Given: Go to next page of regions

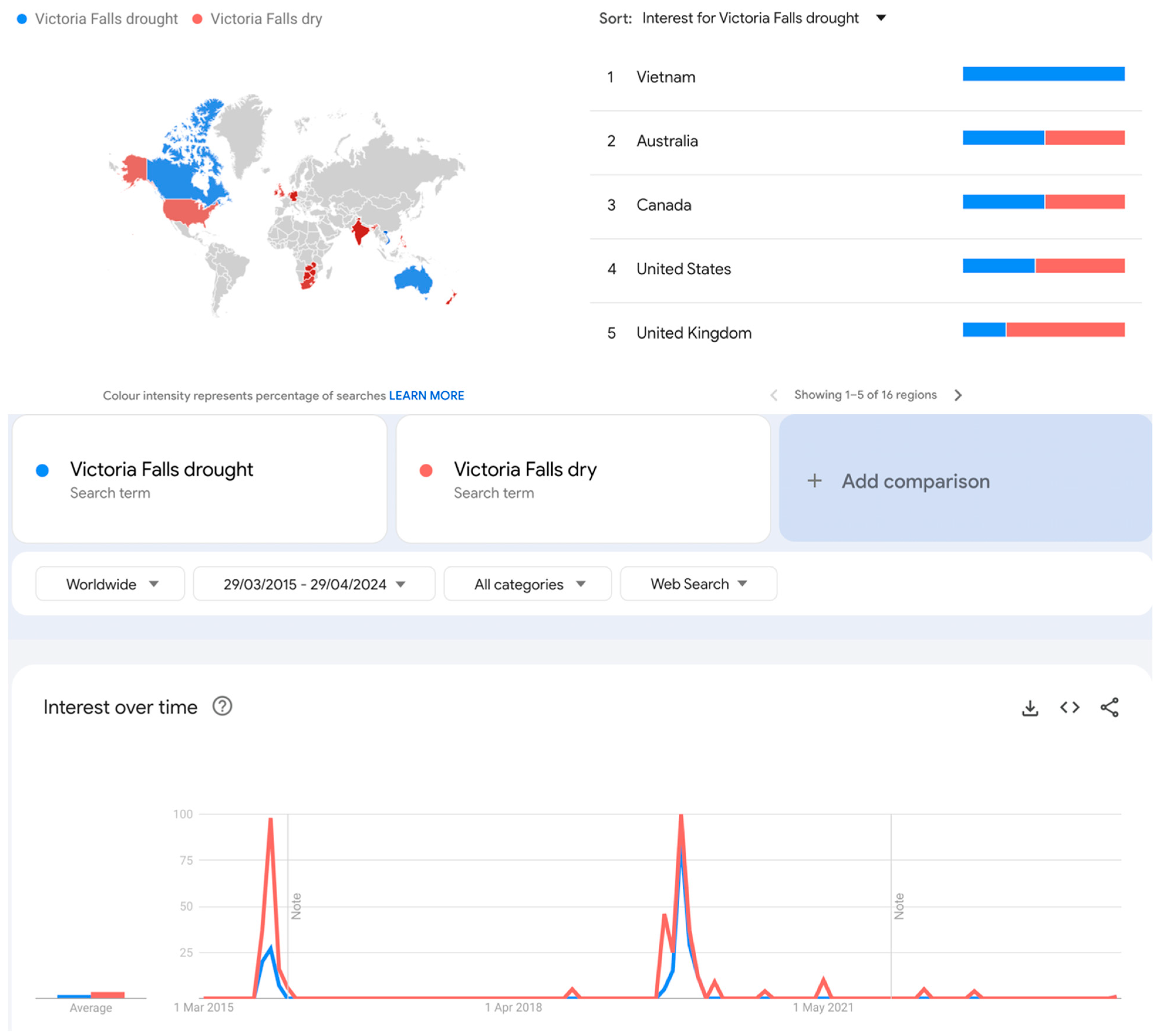Looking at the screenshot, I should pyautogui.click(x=958, y=395).
